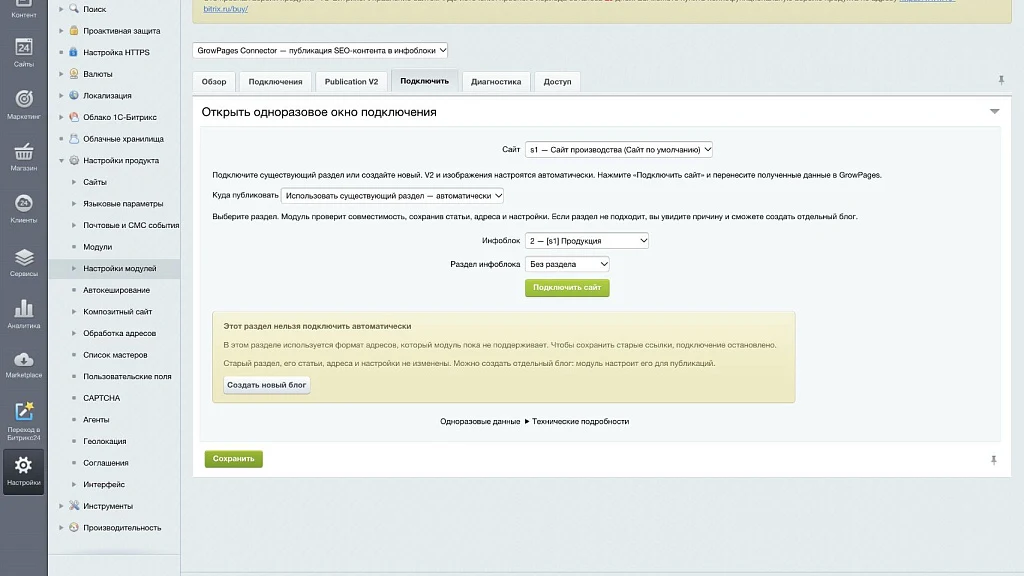Click the Создать новый блог button
1024x576 pixels.
coord(266,385)
